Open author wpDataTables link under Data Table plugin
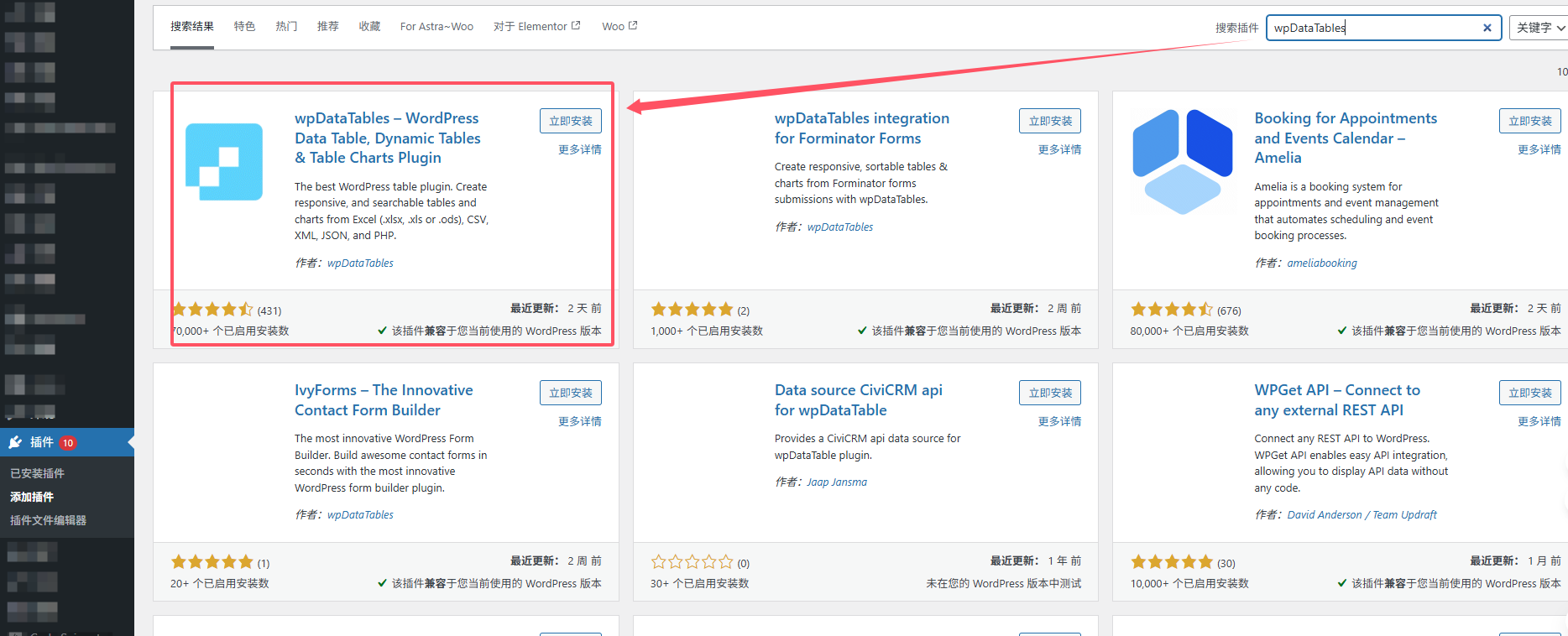This screenshot has height=636, width=1568. 360,263
